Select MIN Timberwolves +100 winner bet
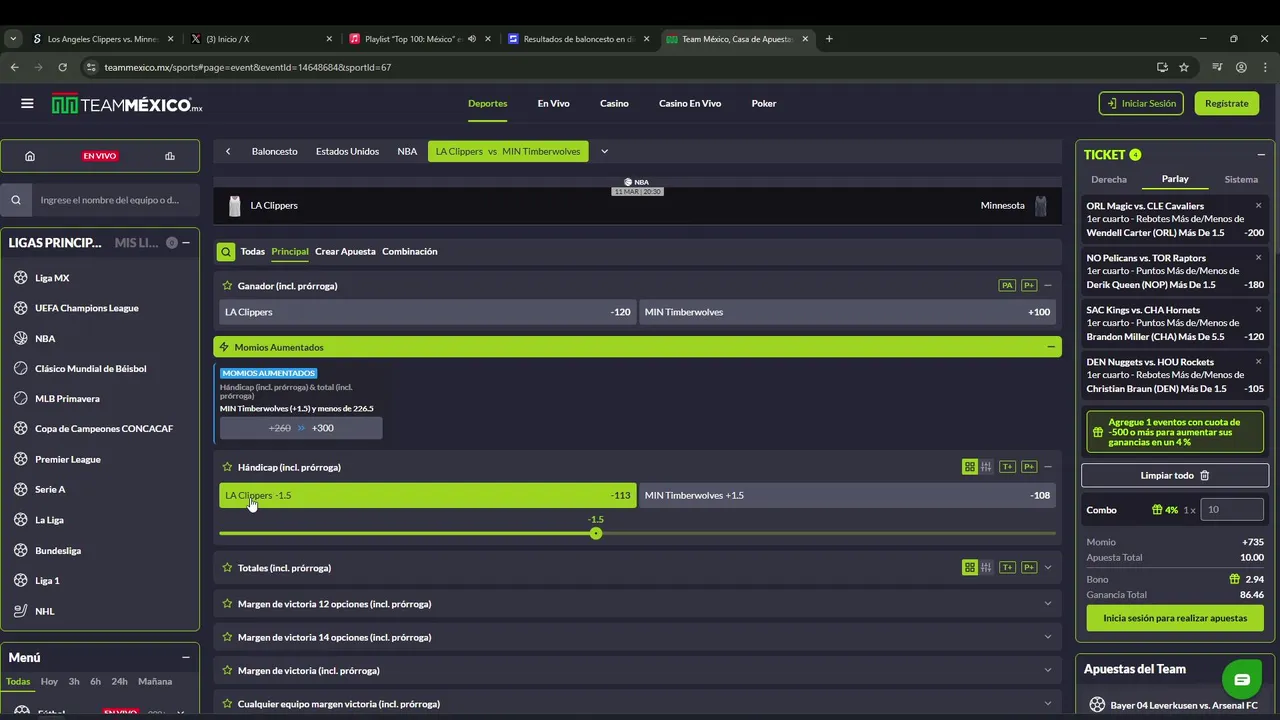 [847, 312]
